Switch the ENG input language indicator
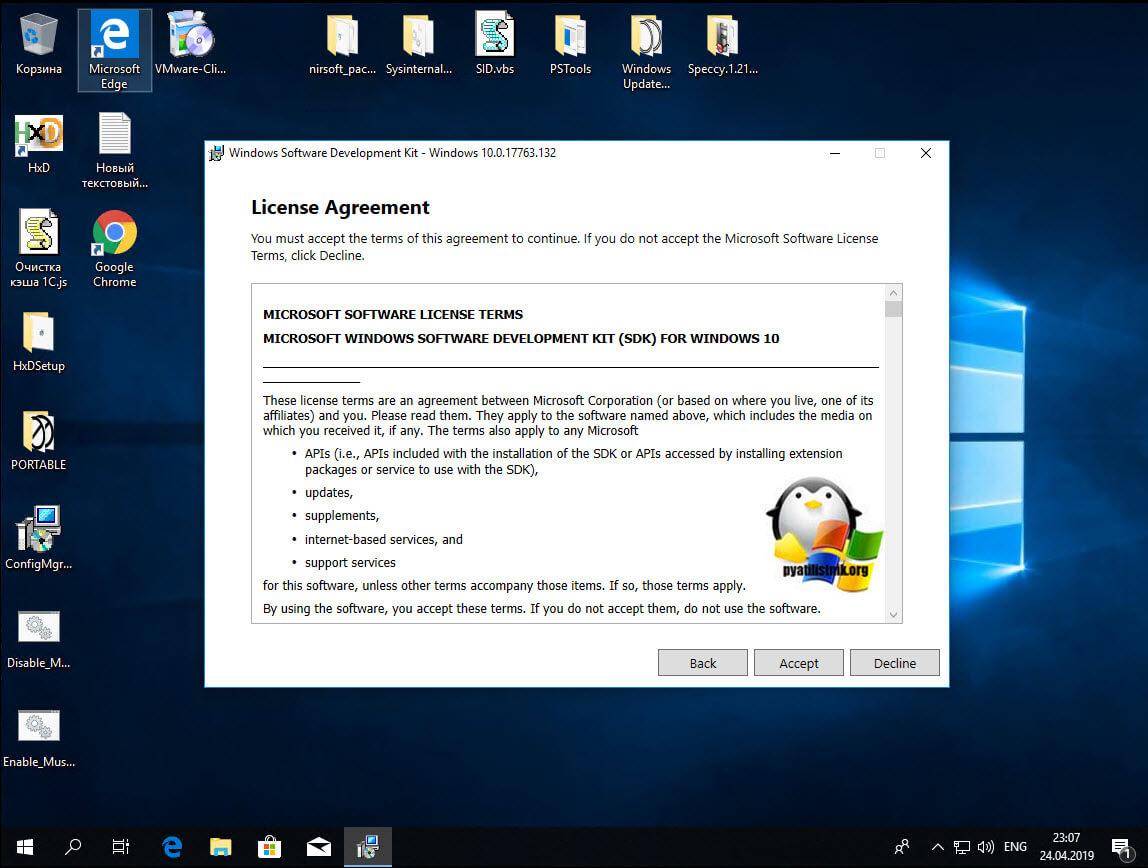Viewport: 1148px width, 868px height. [x=1015, y=848]
